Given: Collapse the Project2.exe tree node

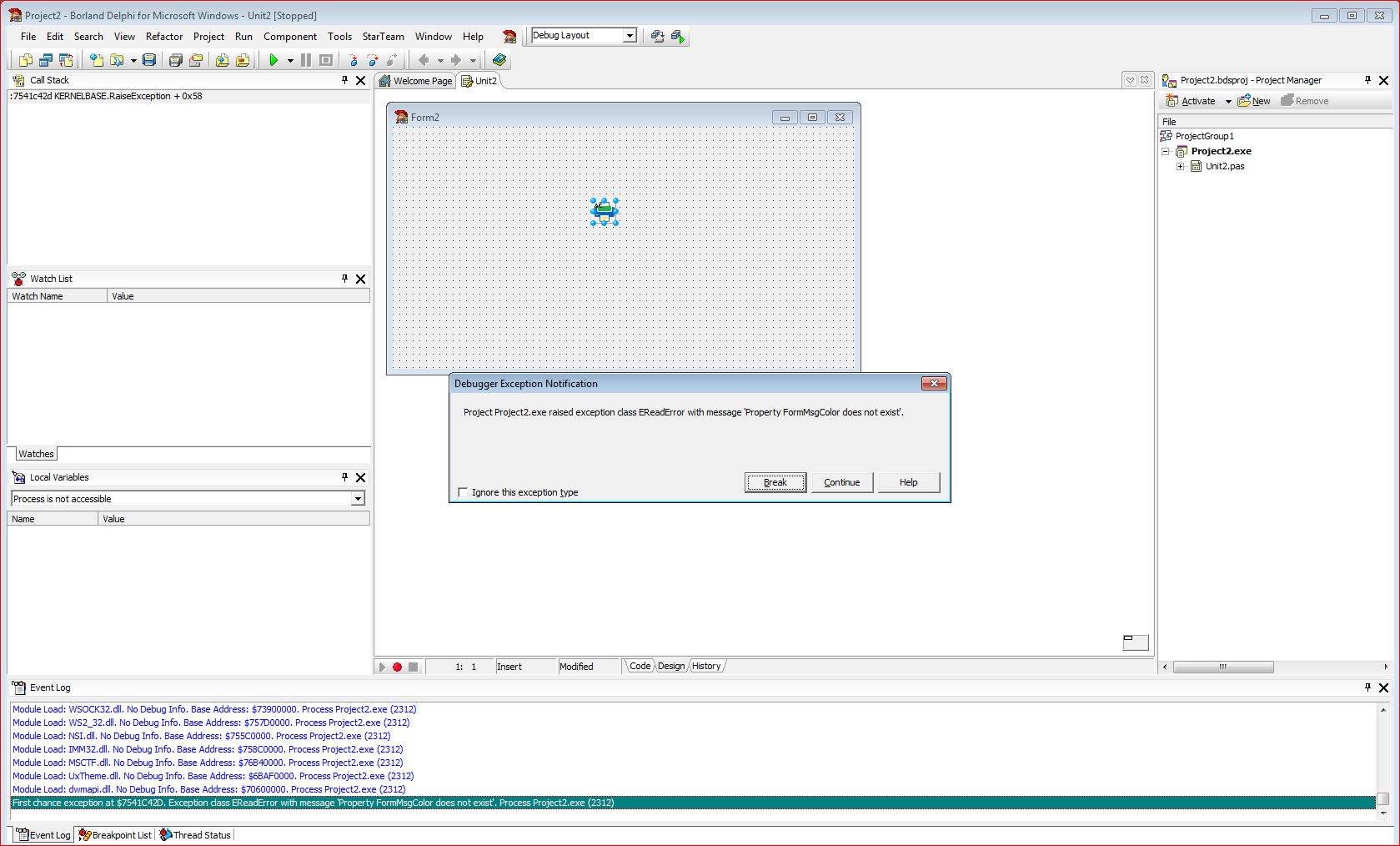Looking at the screenshot, I should tap(1166, 151).
